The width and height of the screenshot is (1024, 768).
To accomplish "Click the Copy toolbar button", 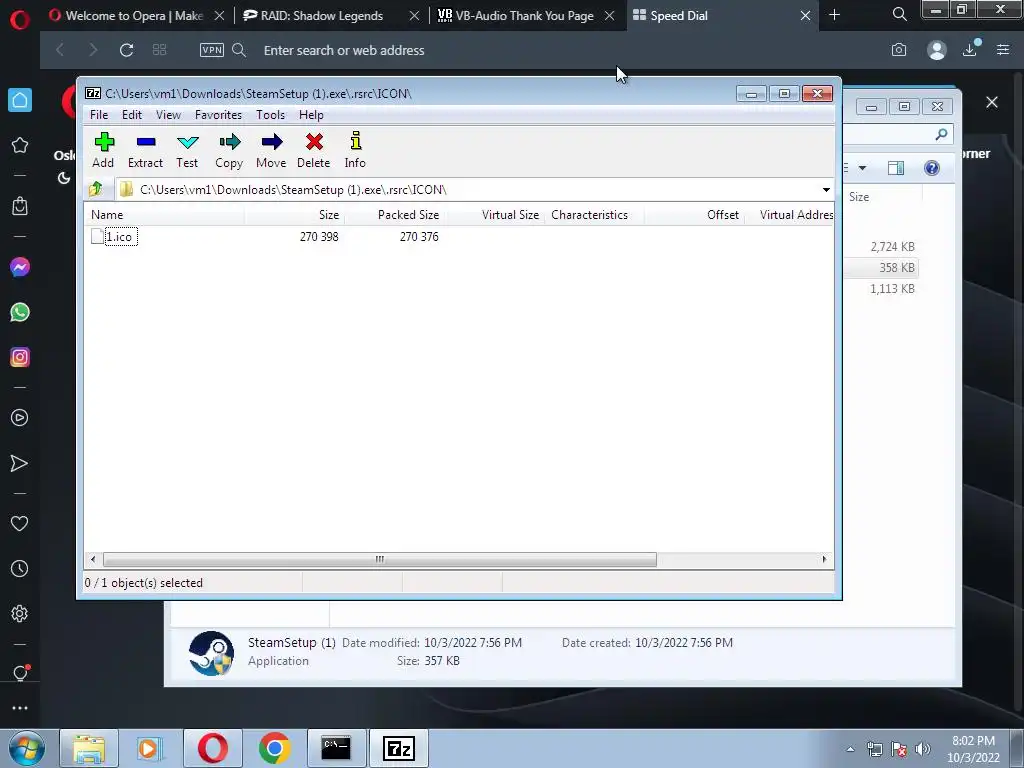I will 229,150.
